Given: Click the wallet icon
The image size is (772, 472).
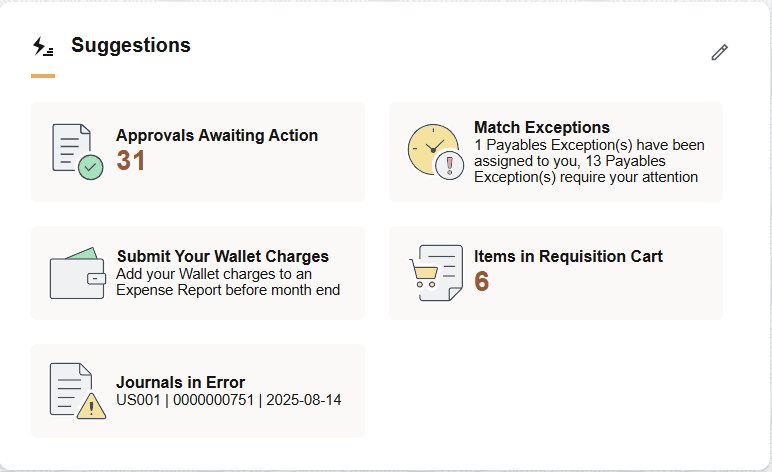Looking at the screenshot, I should pyautogui.click(x=77, y=273).
